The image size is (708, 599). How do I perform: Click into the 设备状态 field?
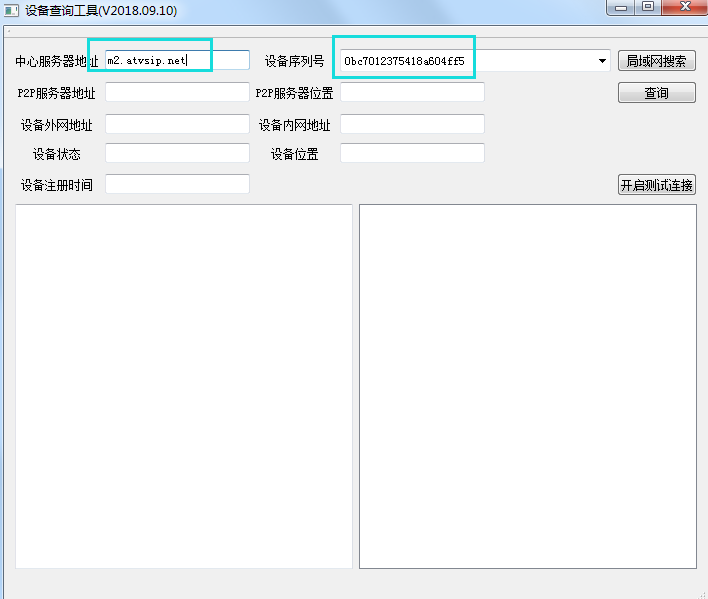[177, 153]
